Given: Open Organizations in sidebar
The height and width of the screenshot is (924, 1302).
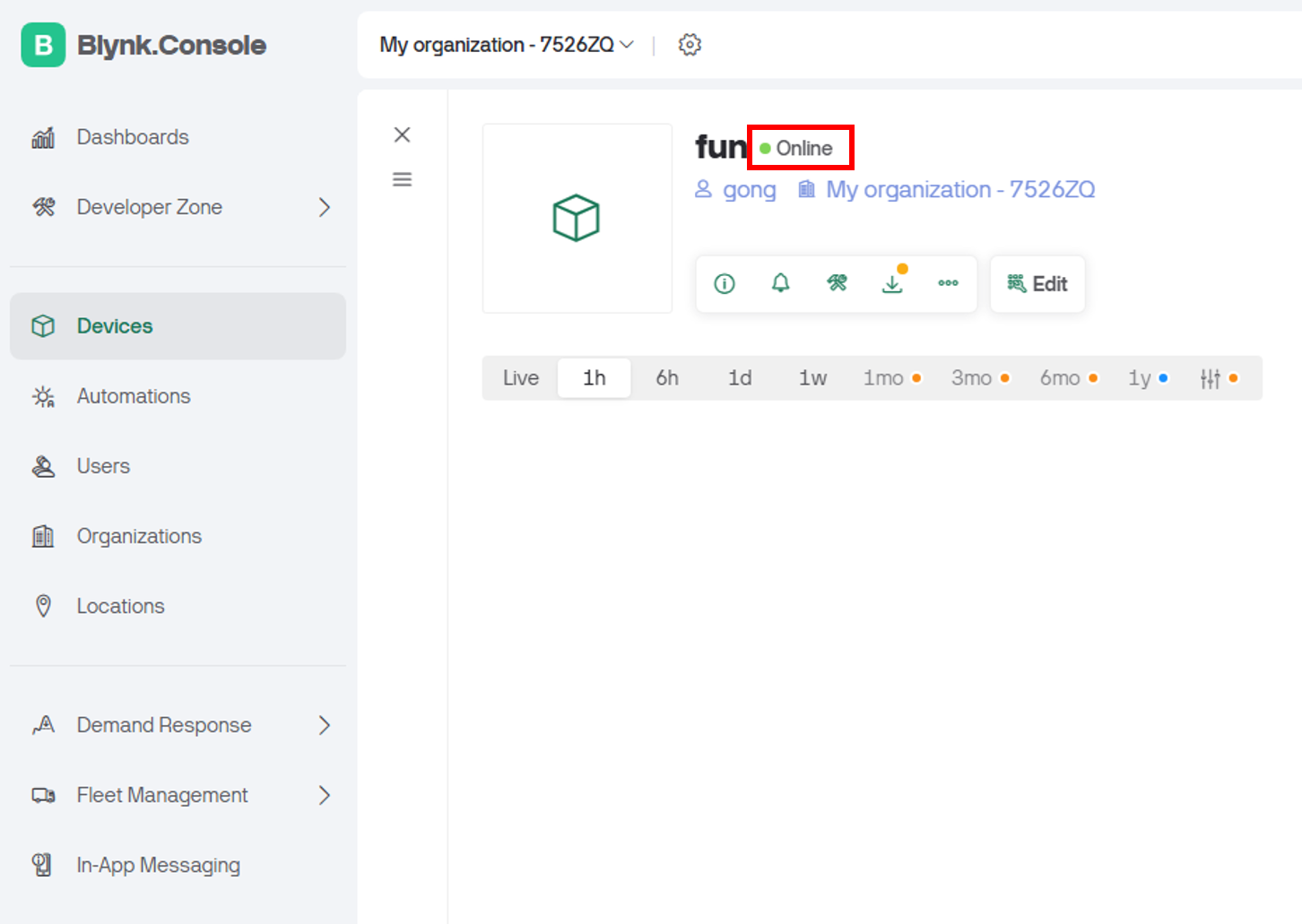Looking at the screenshot, I should [x=178, y=536].
